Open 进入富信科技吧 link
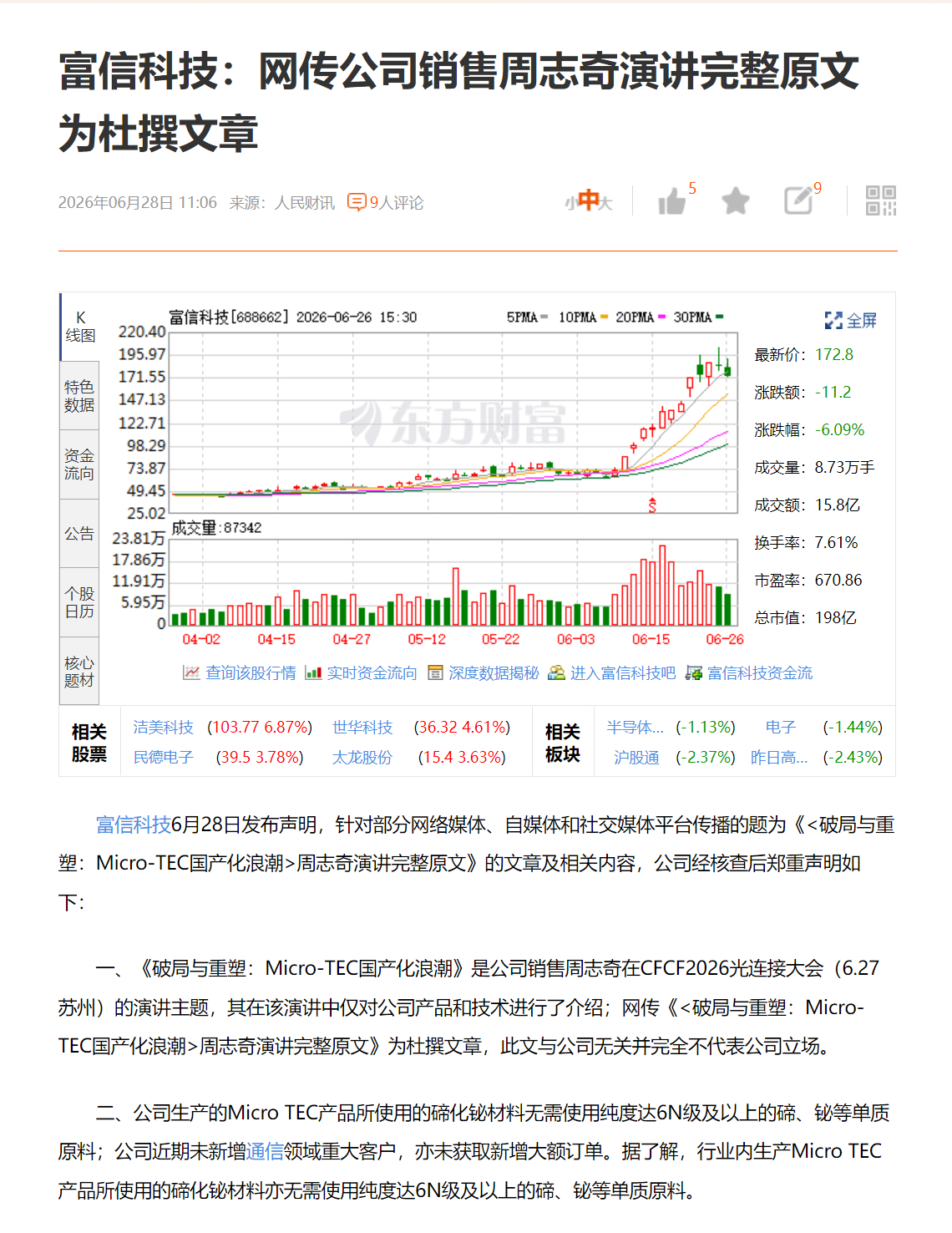952x1233 pixels. tap(623, 672)
